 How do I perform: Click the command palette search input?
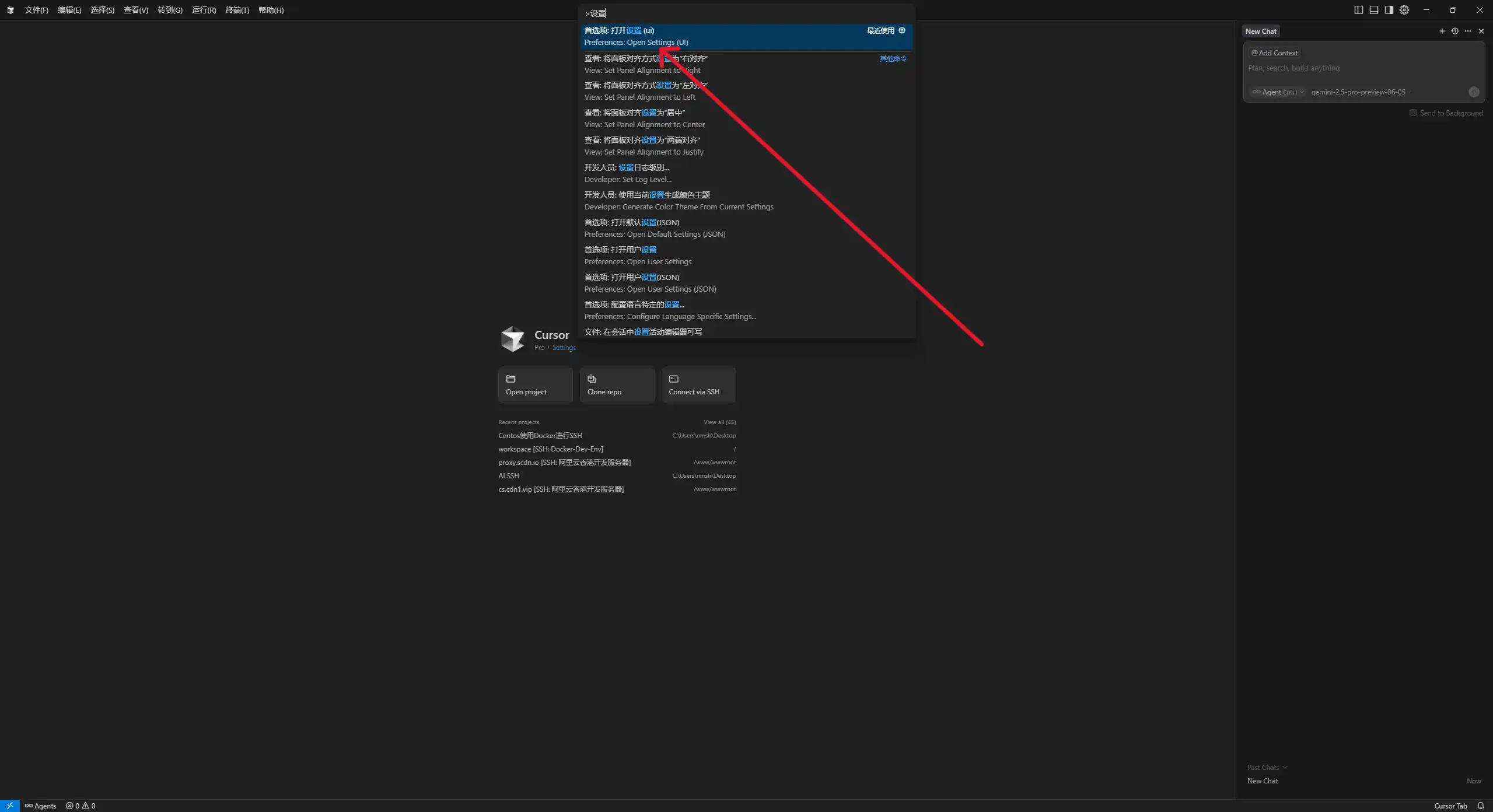pos(747,13)
